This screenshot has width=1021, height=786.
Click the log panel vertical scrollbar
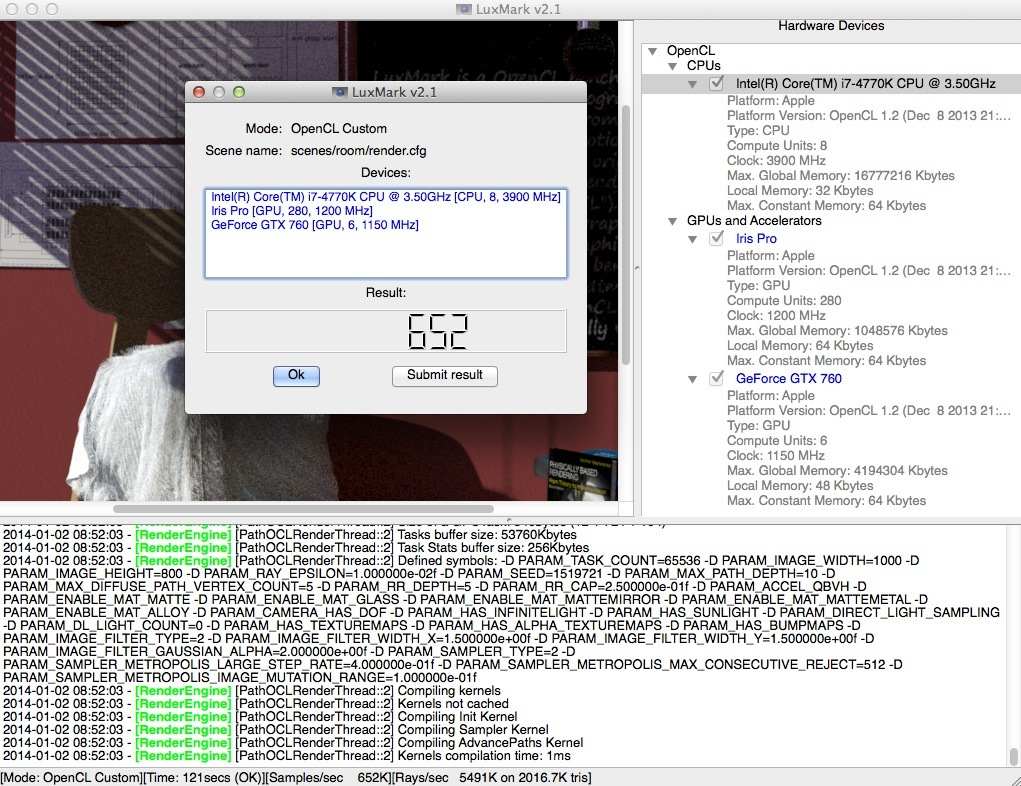(x=1013, y=757)
